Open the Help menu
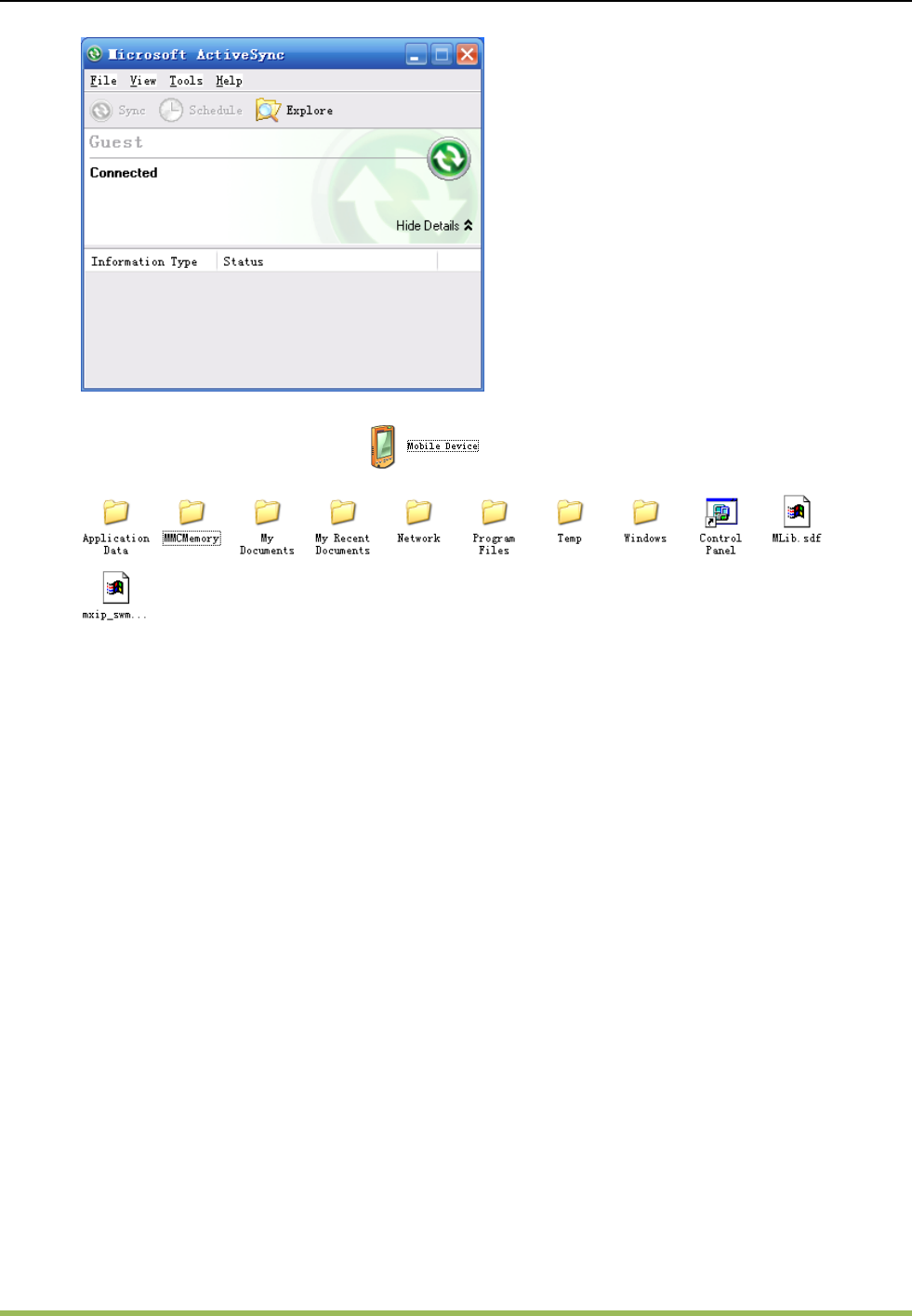 point(229,81)
